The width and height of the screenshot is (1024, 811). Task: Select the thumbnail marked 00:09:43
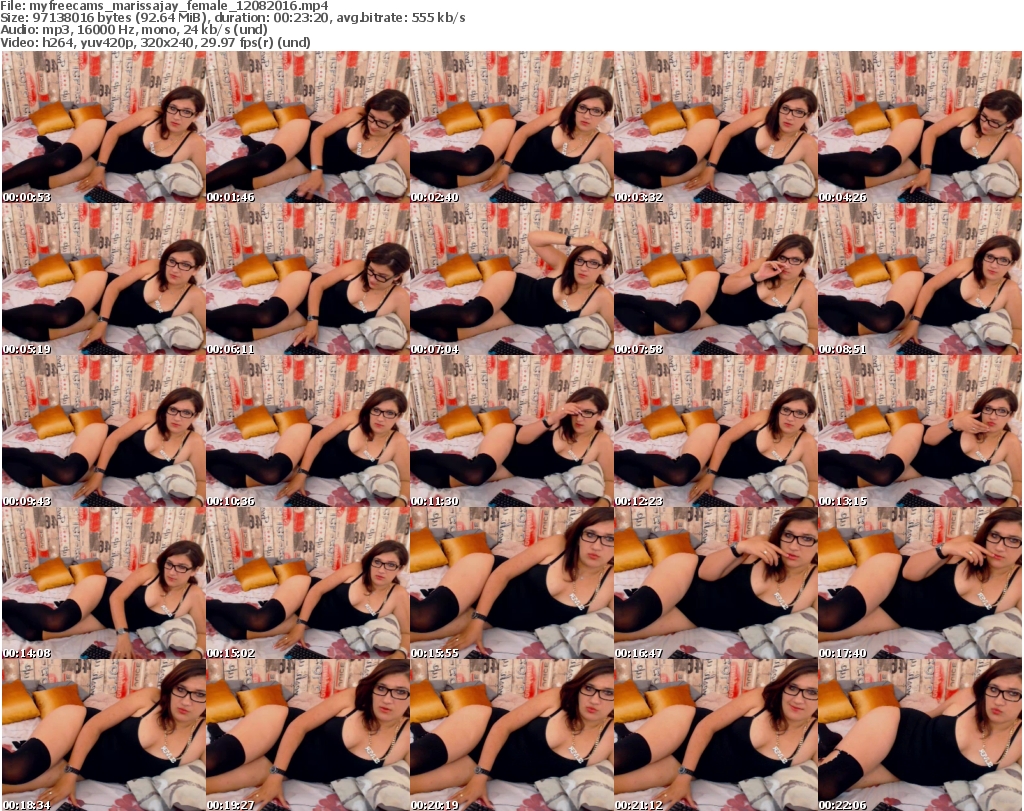tap(104, 431)
